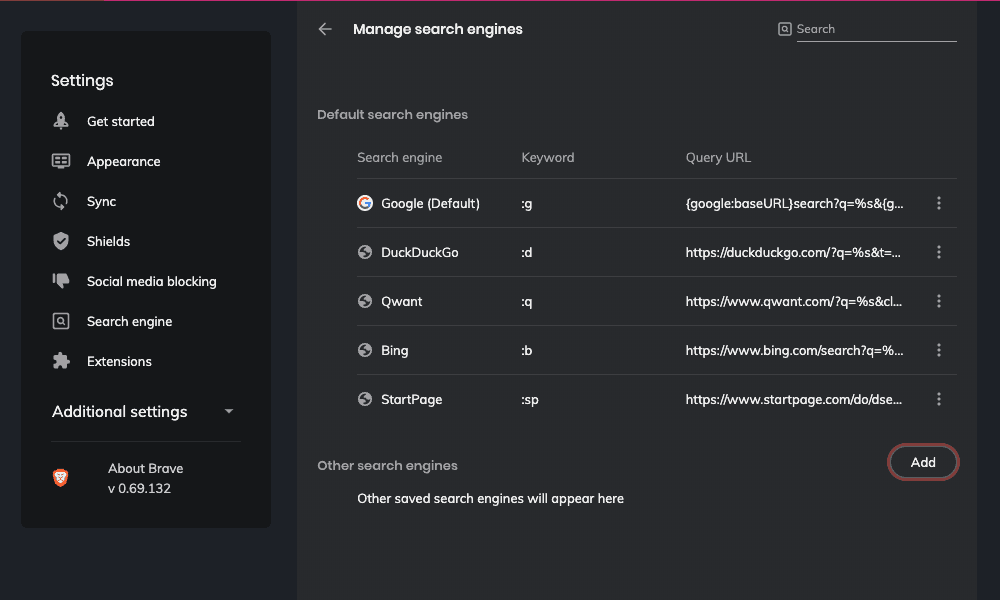Click the settings Search input field

(x=876, y=29)
